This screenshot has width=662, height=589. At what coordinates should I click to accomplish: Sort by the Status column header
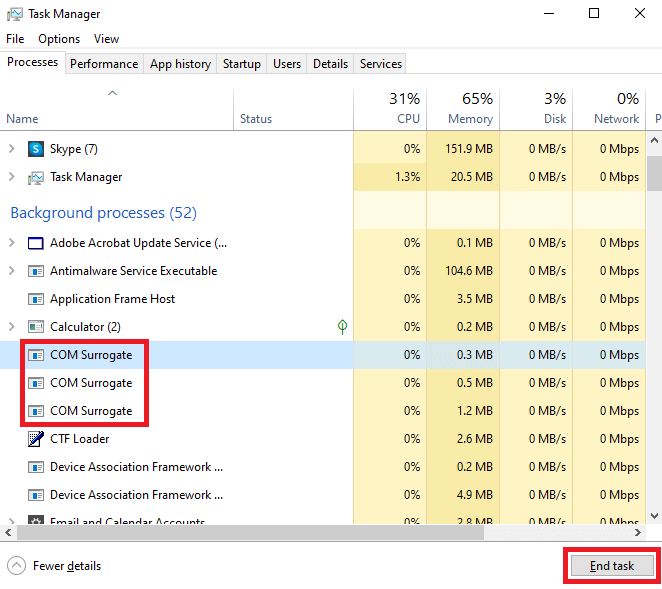(293, 109)
